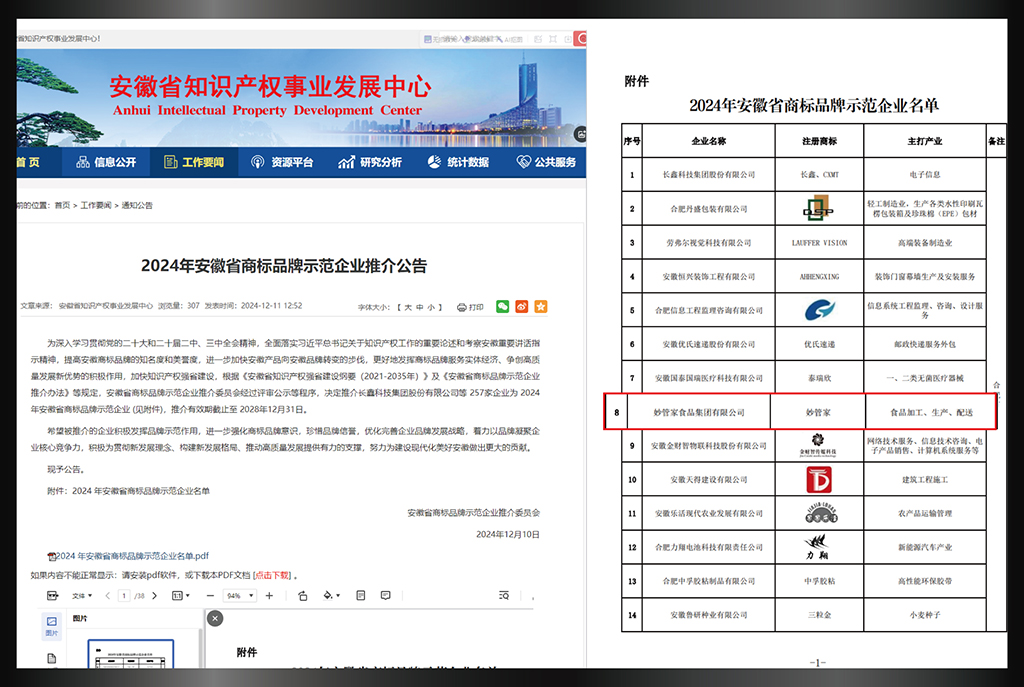Select the first page thumbnail in the PDF sidebar
The image size is (1024, 687).
pyautogui.click(x=131, y=654)
